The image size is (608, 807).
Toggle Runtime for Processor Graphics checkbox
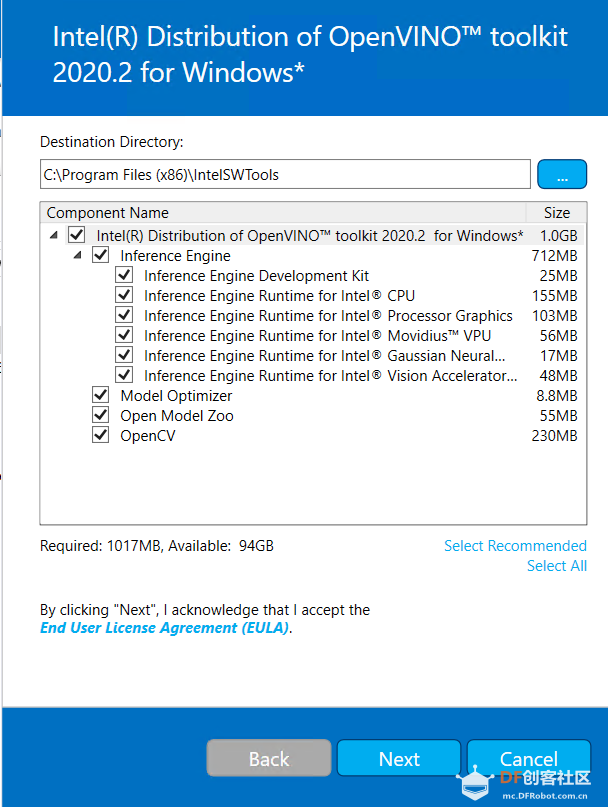pos(124,315)
